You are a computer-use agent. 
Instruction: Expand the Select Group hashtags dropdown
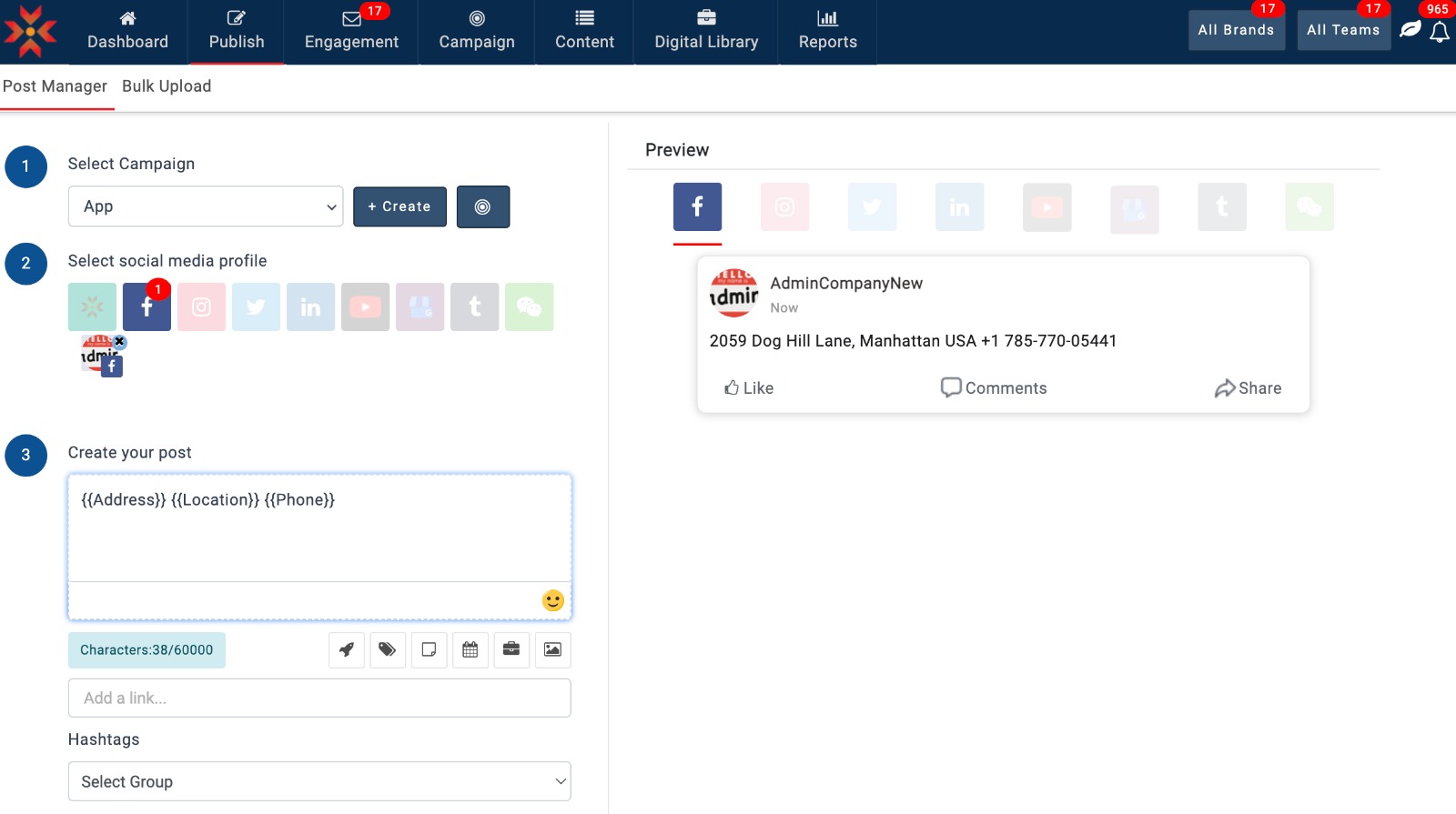pyautogui.click(x=319, y=781)
